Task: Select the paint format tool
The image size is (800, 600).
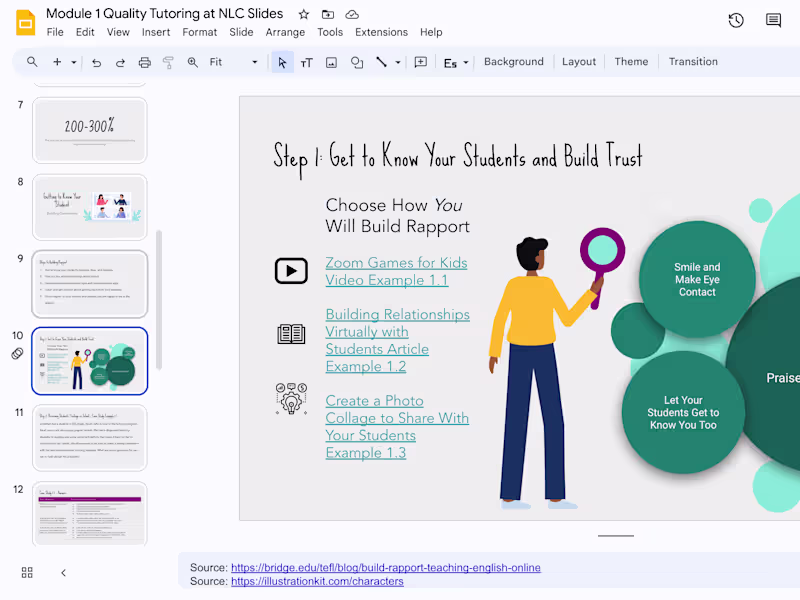Action: tap(168, 62)
